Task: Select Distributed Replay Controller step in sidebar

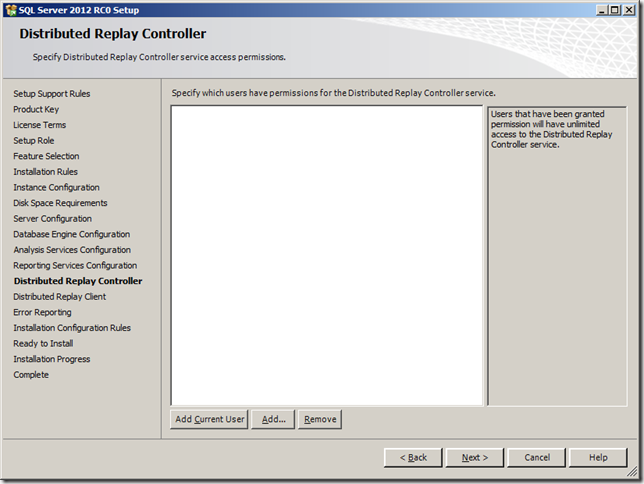Action: pos(78,281)
